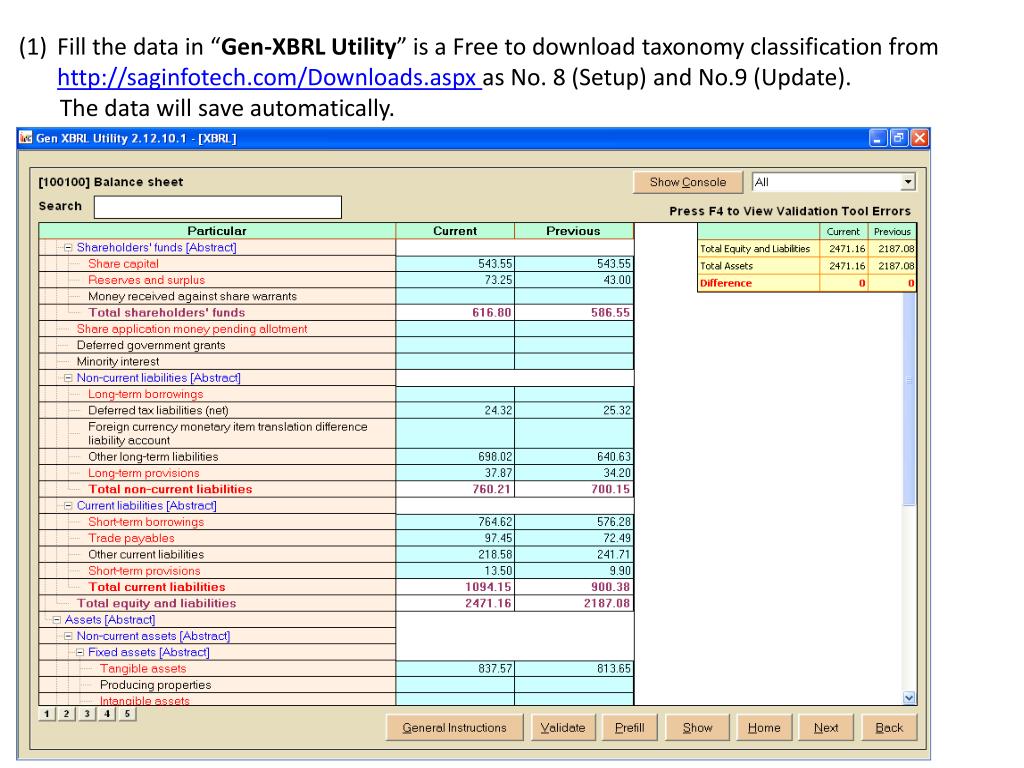
Task: Switch to page tab 5
Action: (127, 714)
